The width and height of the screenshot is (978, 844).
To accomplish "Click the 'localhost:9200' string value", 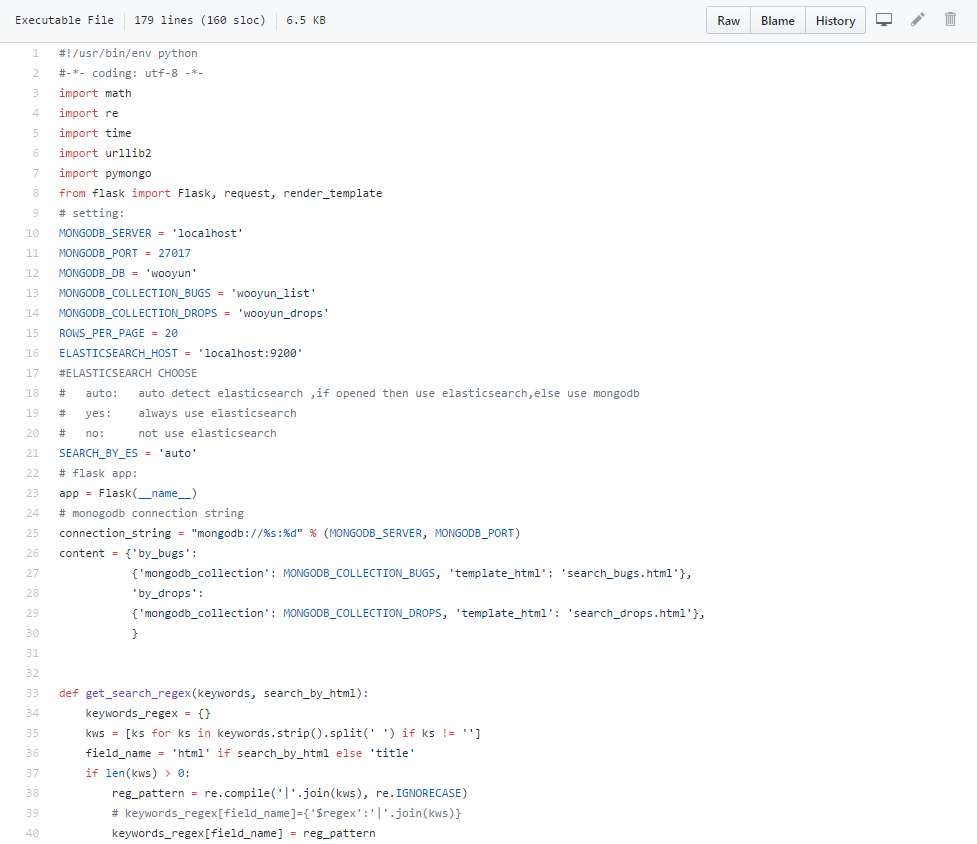I will [x=250, y=353].
